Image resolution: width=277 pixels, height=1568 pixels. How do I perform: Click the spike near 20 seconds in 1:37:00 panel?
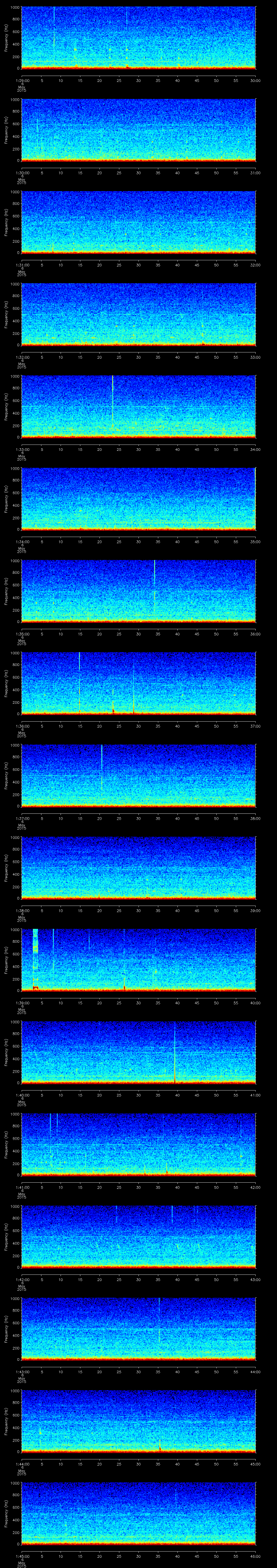click(x=101, y=768)
